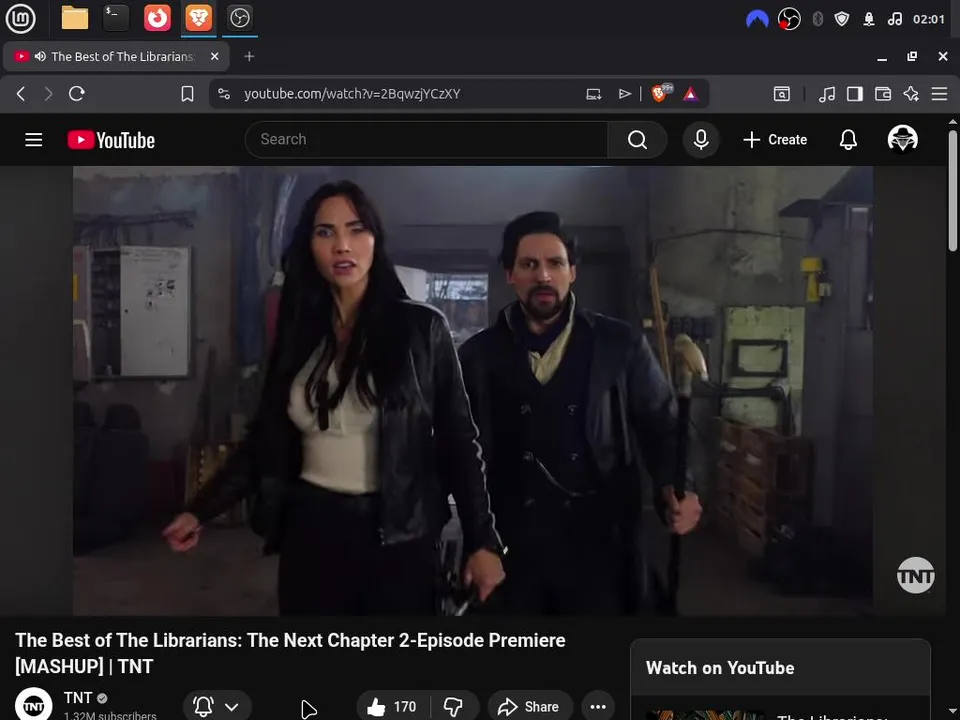Share this video

click(x=530, y=707)
